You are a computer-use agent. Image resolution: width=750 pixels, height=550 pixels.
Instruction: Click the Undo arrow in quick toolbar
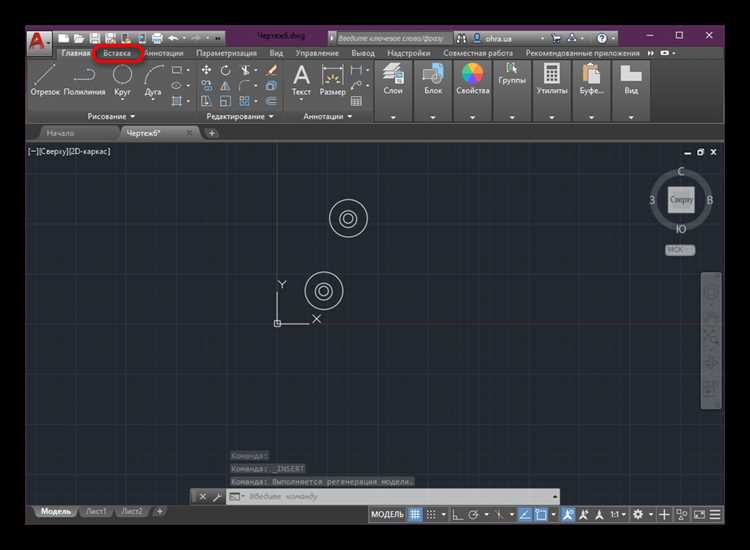173,38
